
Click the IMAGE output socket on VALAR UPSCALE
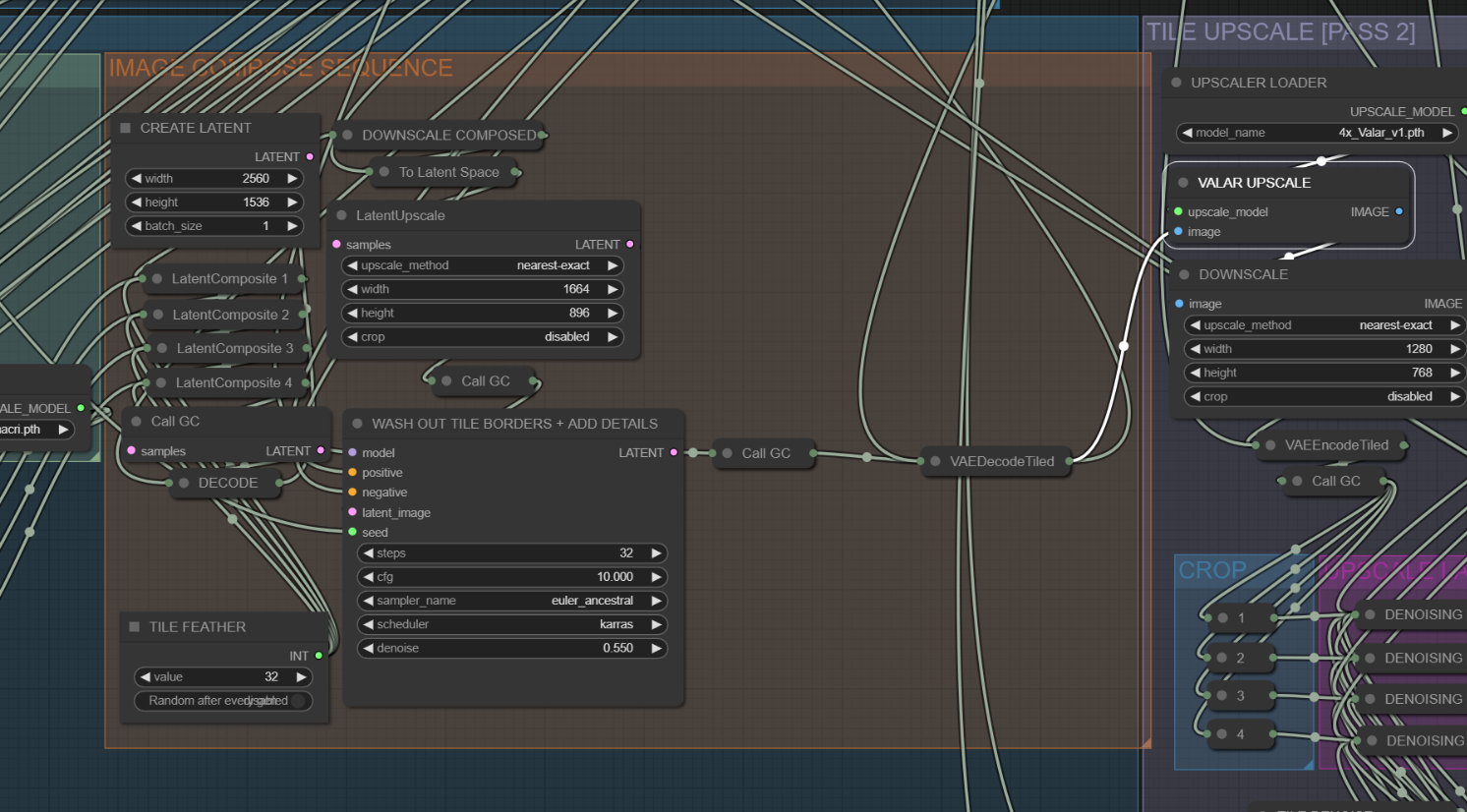pyautogui.click(x=1399, y=211)
